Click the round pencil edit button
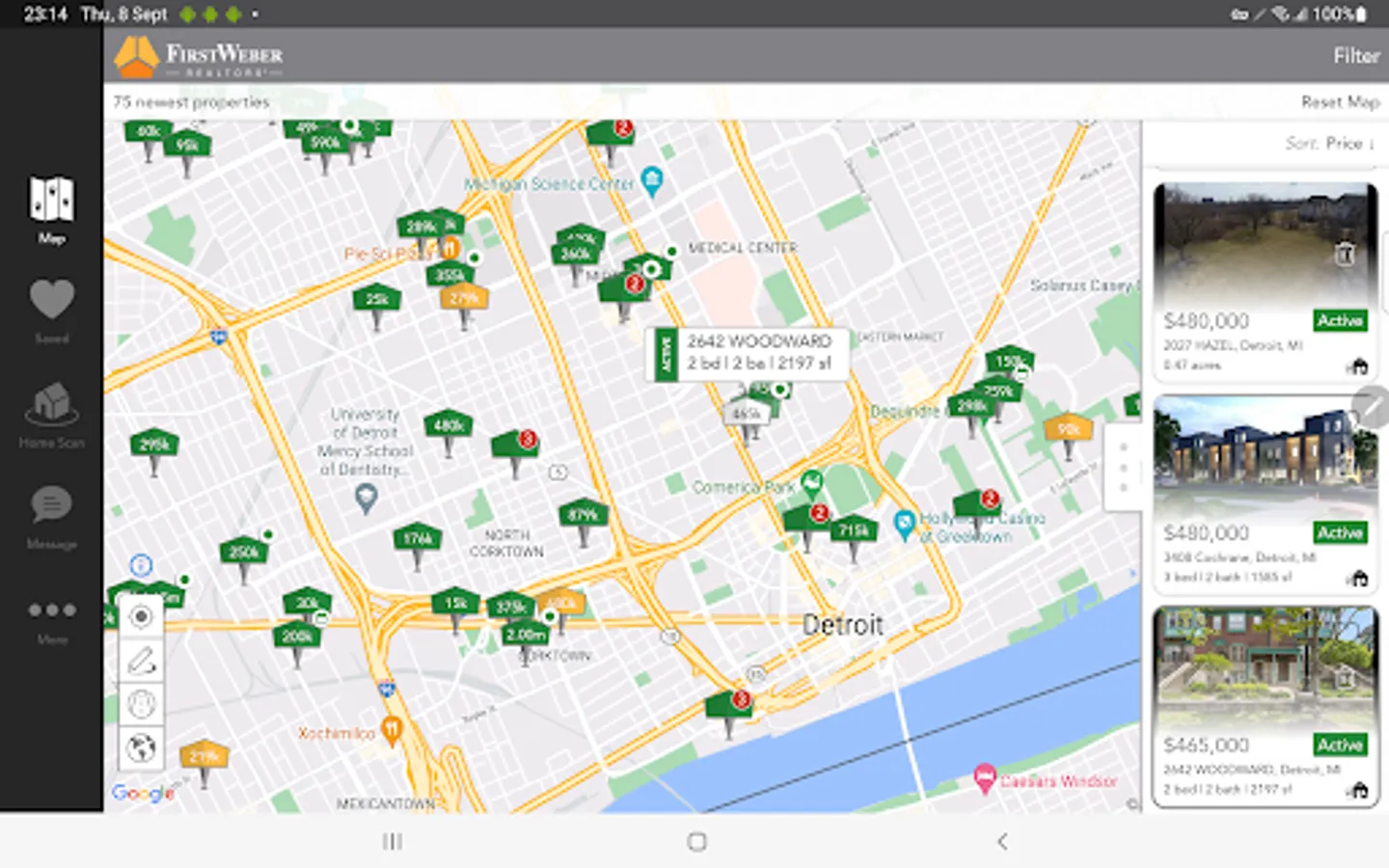Viewport: 1389px width, 868px height. (x=1372, y=407)
